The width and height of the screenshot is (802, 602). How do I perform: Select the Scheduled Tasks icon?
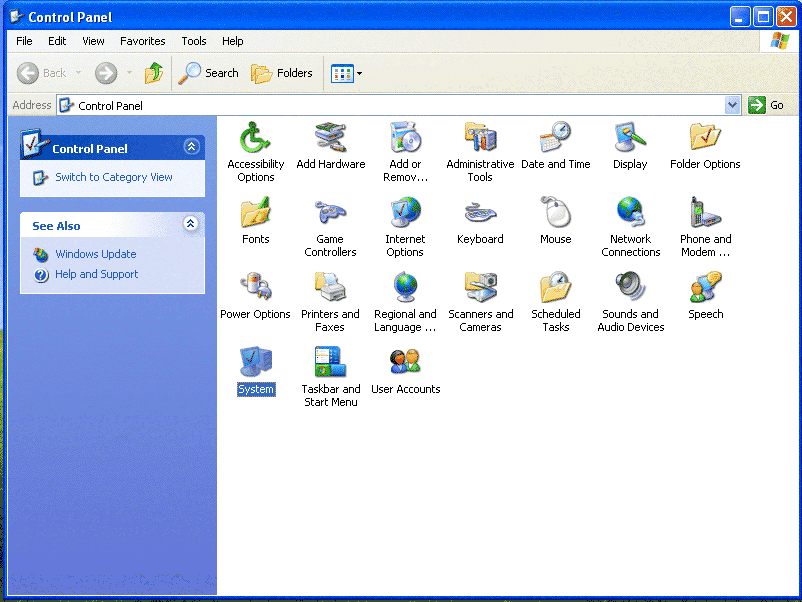[555, 287]
